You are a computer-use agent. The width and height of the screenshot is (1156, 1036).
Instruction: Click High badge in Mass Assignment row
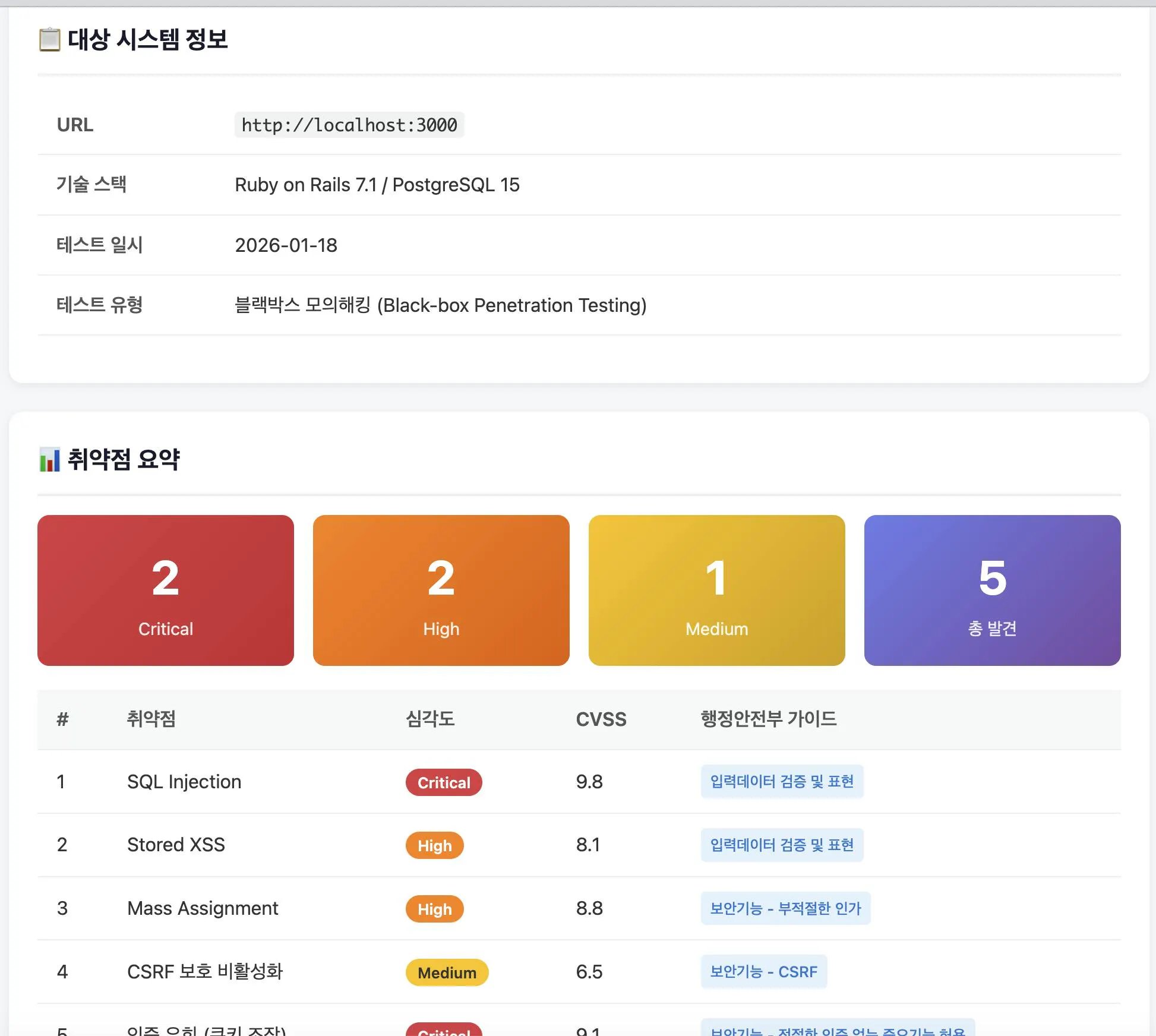click(434, 909)
